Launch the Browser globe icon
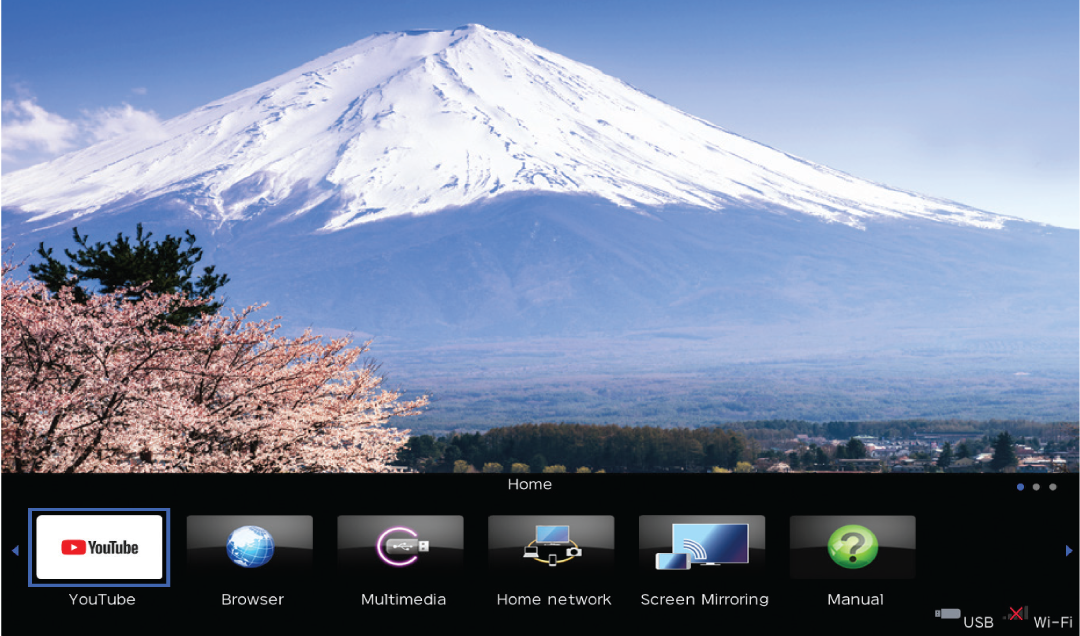The width and height of the screenshot is (1080, 636). (250, 547)
